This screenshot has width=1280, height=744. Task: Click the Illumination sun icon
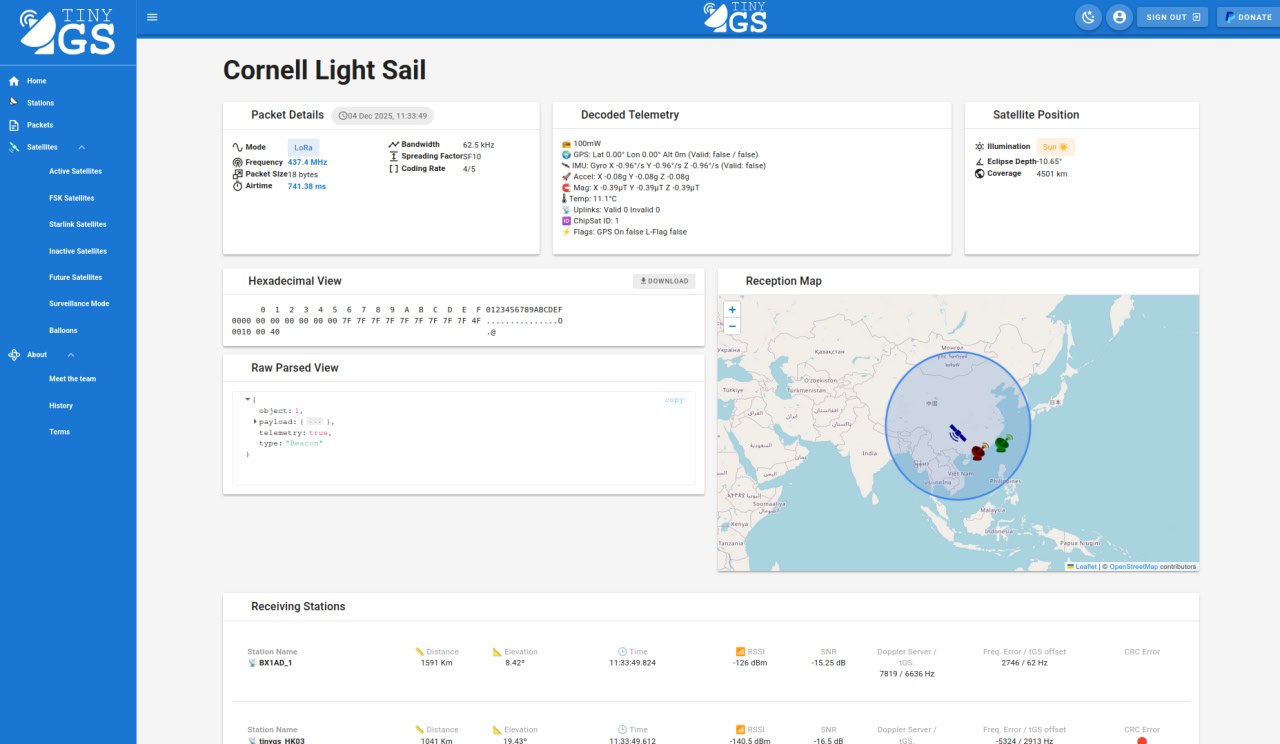[980, 147]
